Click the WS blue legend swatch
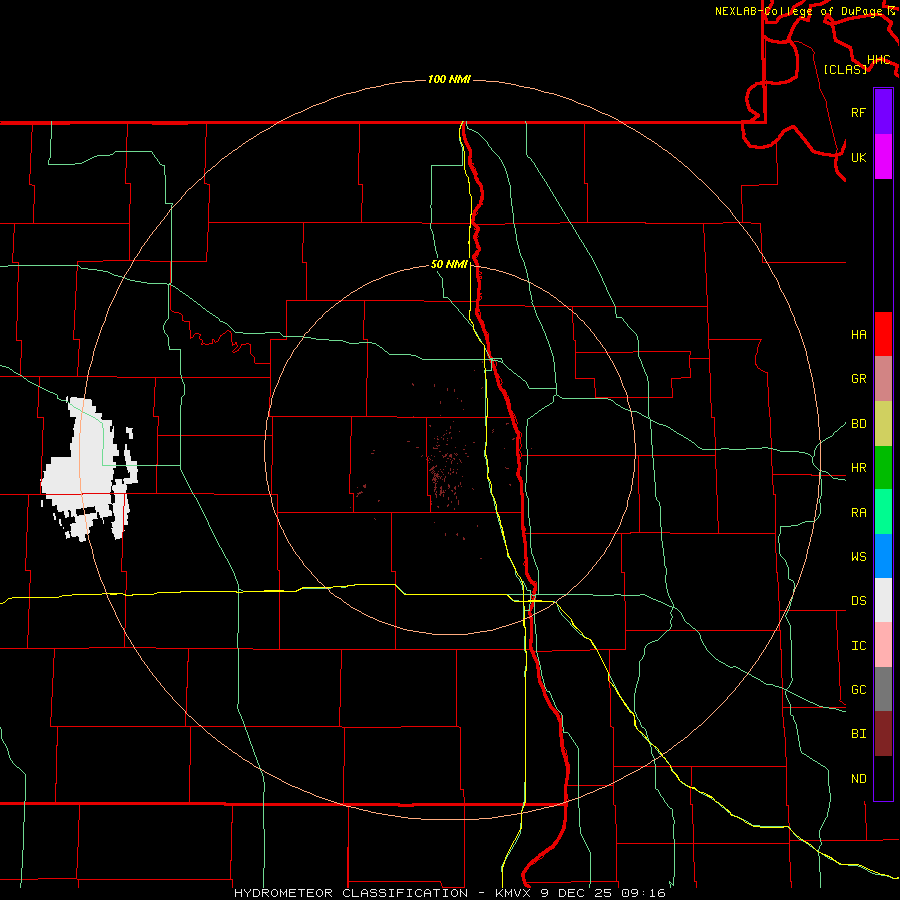Screen dimensions: 900x900 (883, 556)
